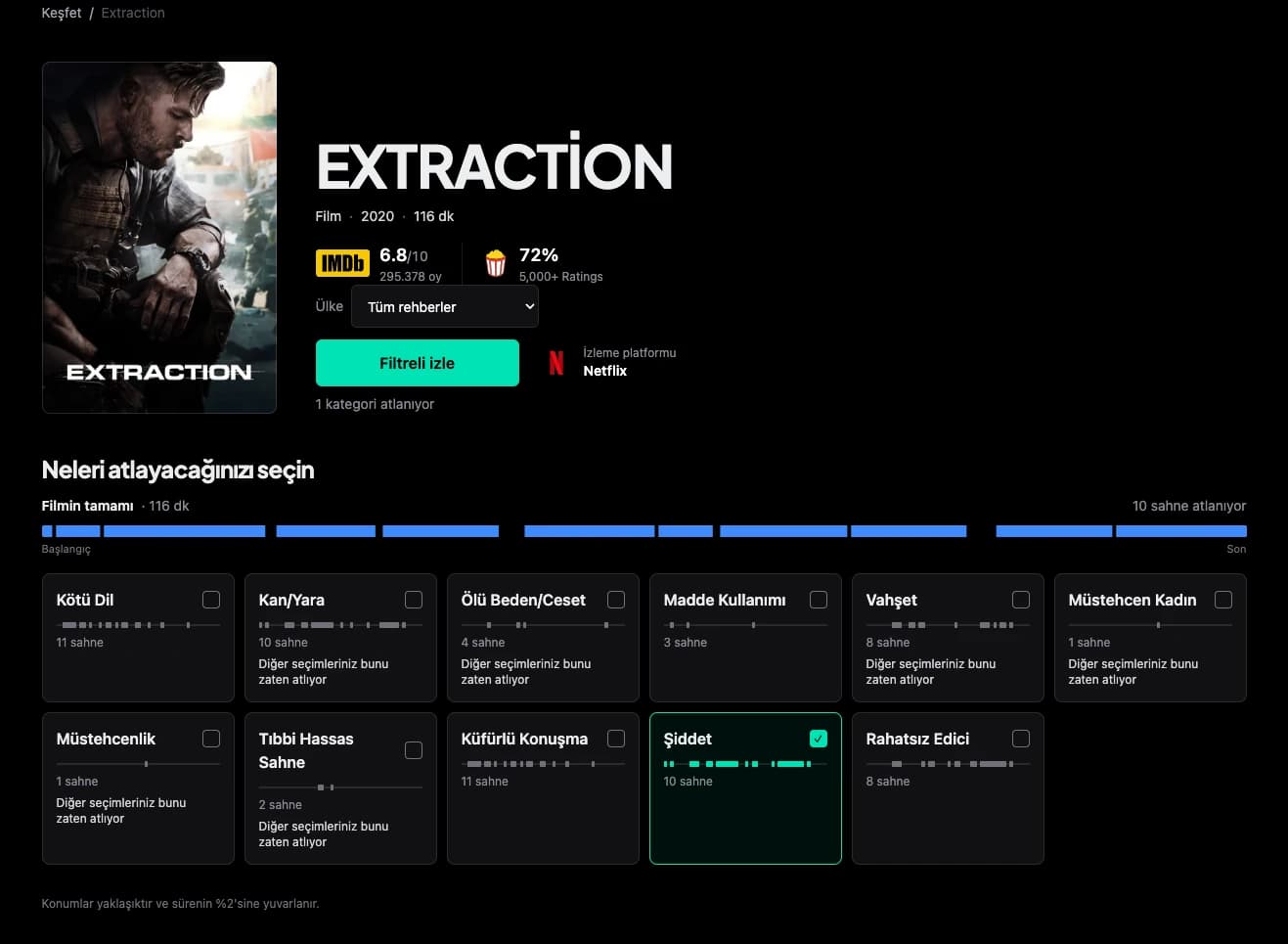Click the Rahatsız Edici scene marker strip
Image resolution: width=1288 pixels, height=944 pixels.
(948, 764)
